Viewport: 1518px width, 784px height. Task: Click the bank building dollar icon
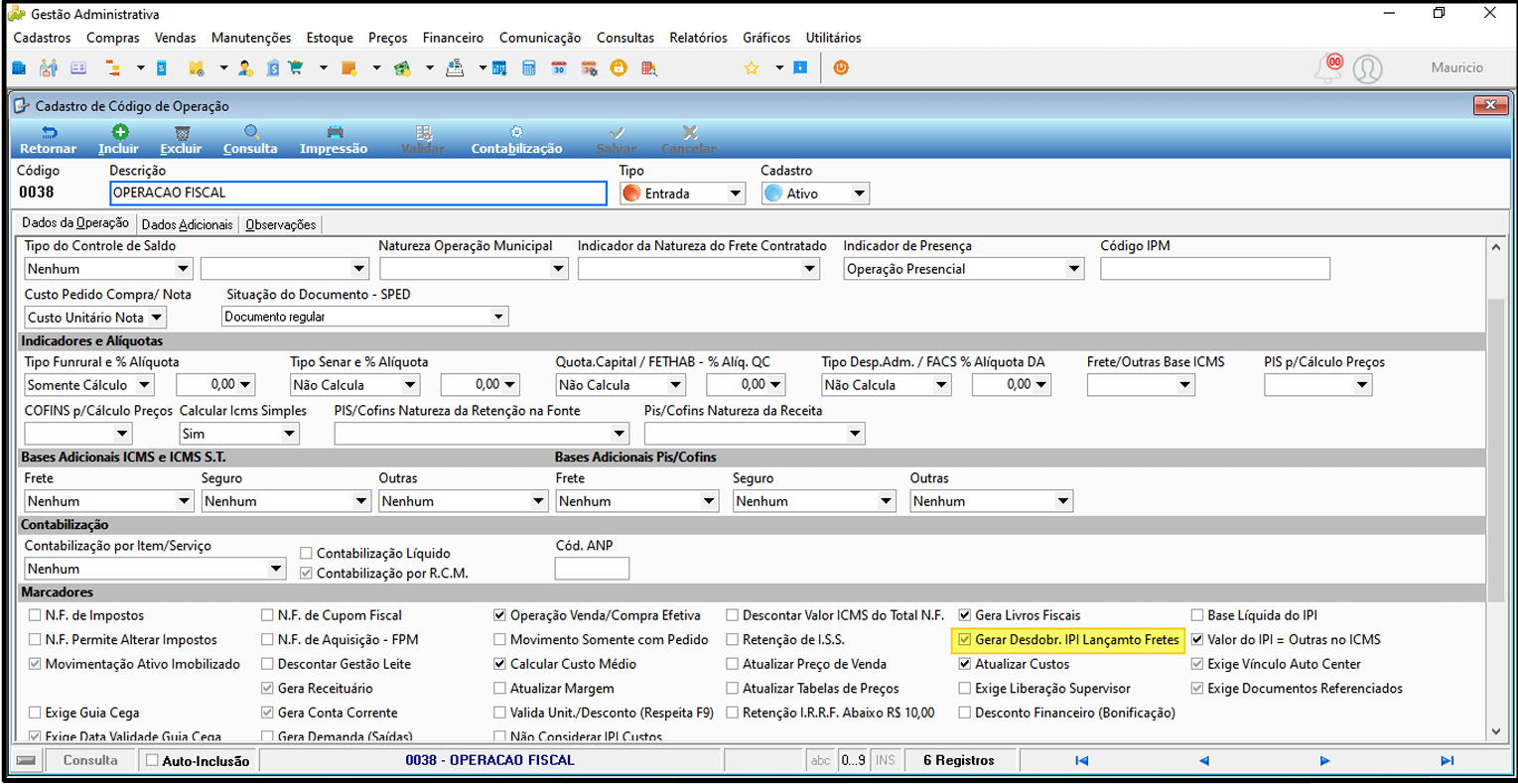point(272,68)
